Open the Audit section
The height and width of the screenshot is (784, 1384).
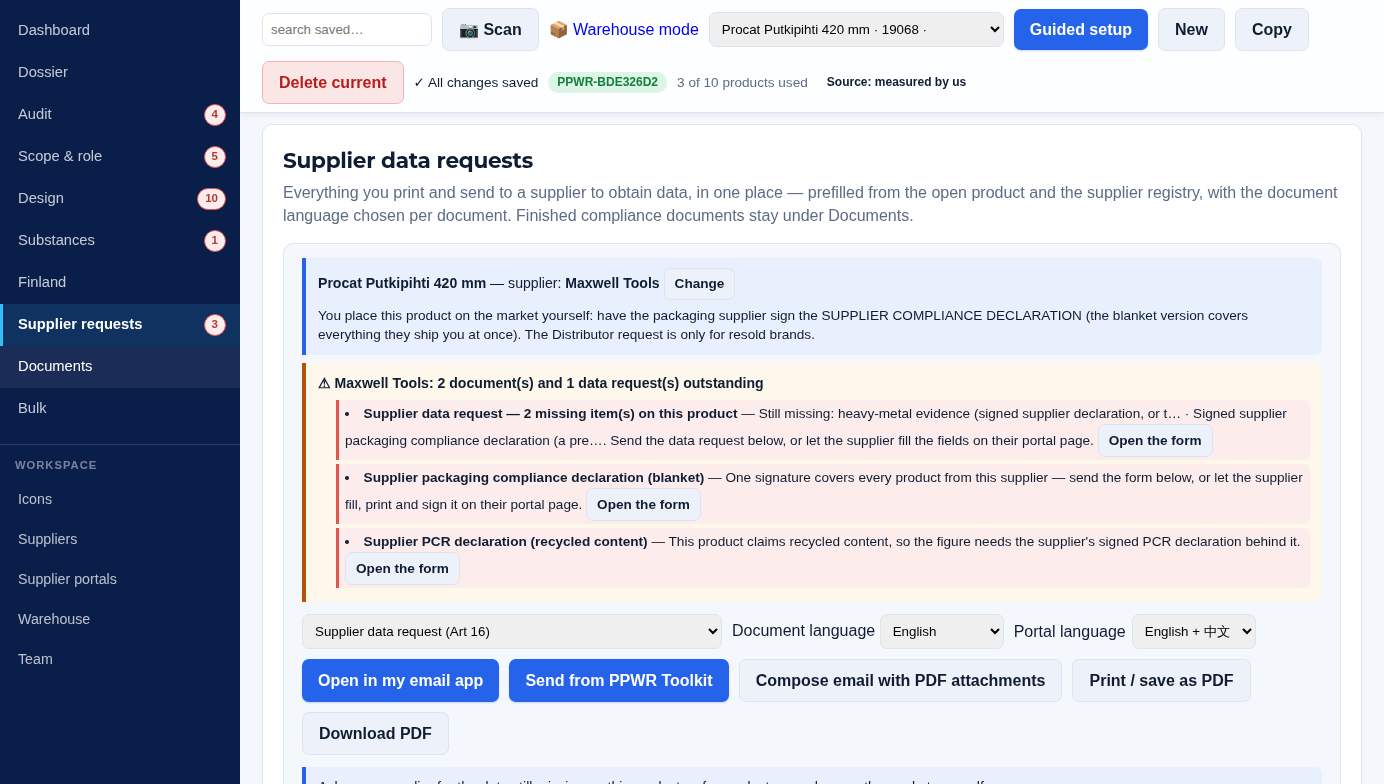120,114
